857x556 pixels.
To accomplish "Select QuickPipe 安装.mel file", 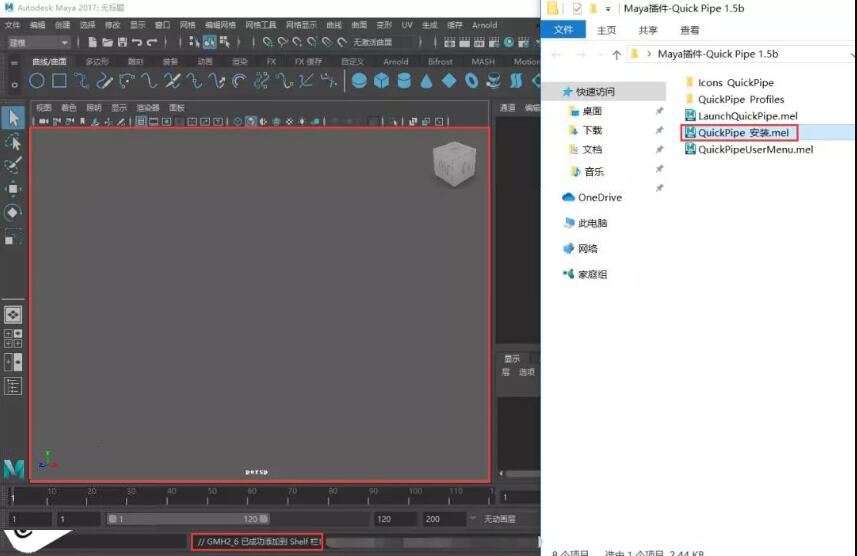I will coord(737,132).
